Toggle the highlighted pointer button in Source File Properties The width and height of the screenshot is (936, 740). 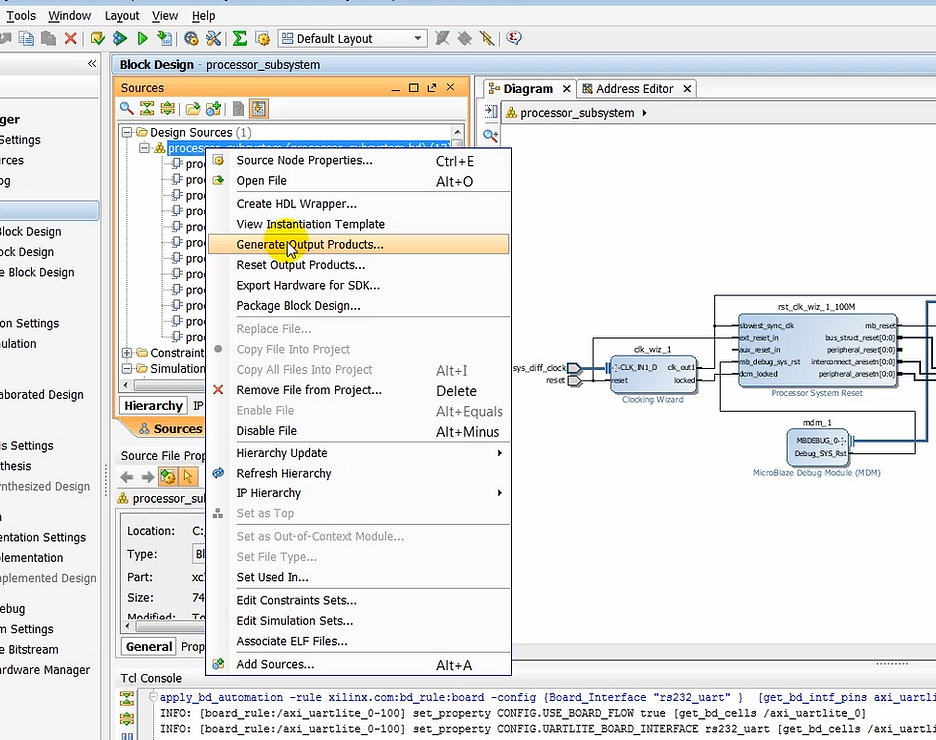pos(187,477)
